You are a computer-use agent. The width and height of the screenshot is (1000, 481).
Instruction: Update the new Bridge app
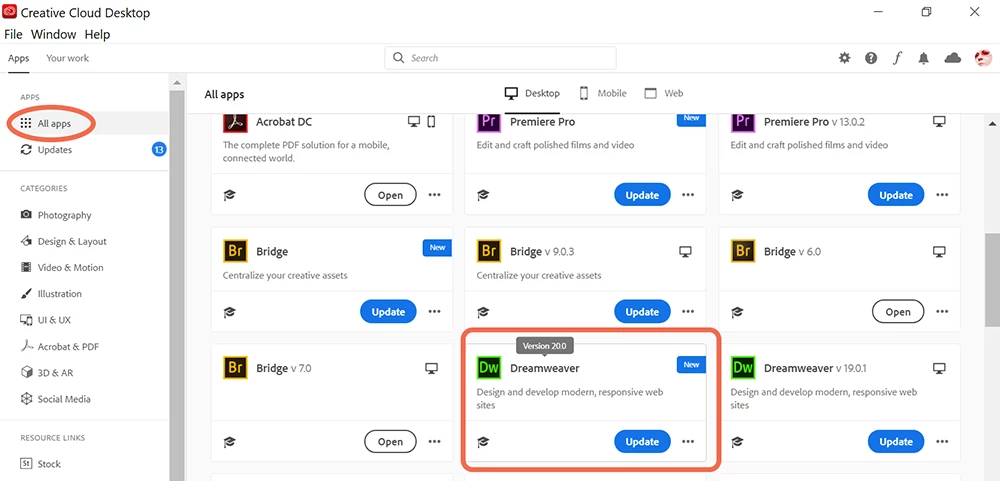[x=388, y=311]
